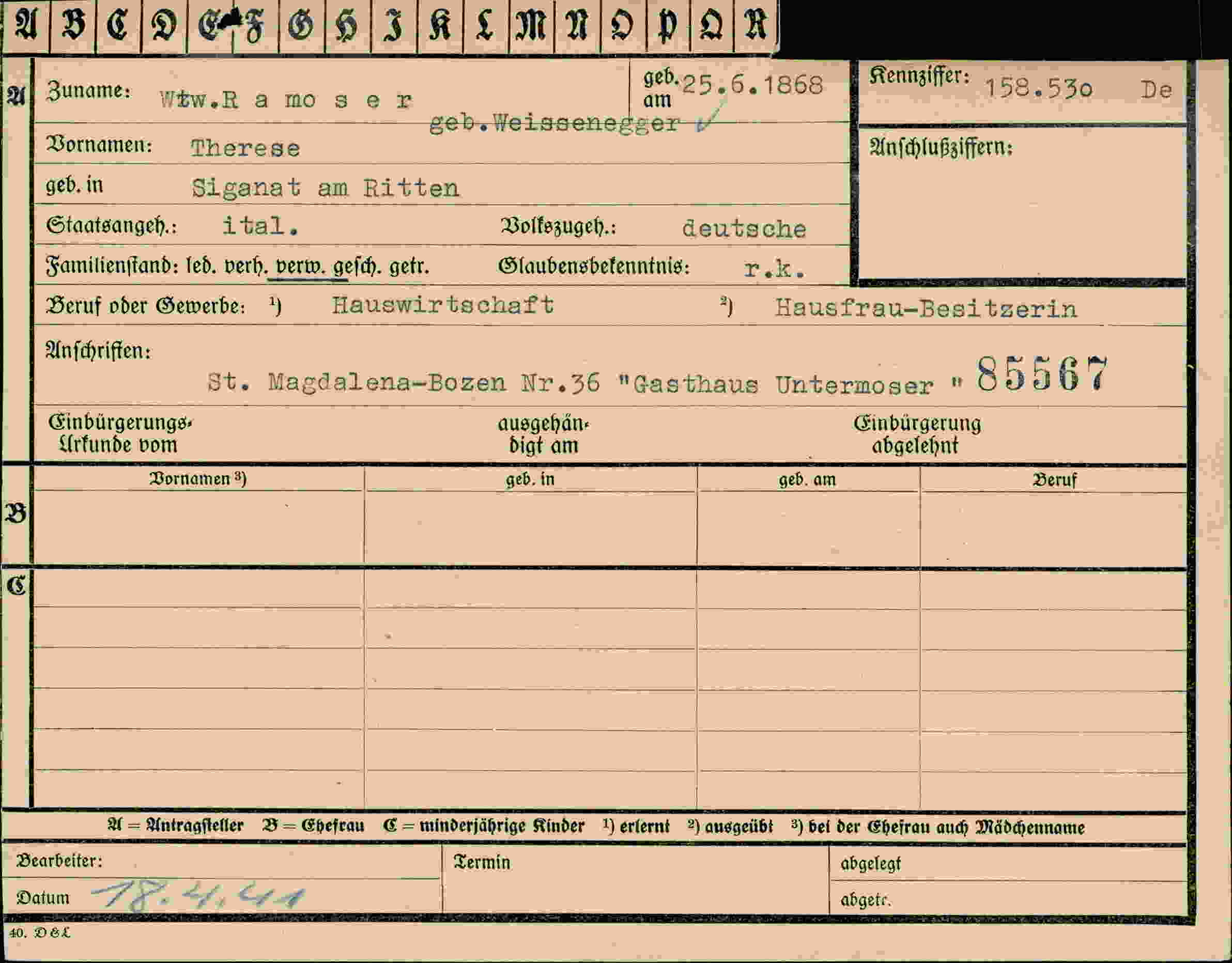Viewport: 1232px width, 963px height.
Task: Click the 'Zuname:' field label
Action: pyautogui.click(x=89, y=90)
